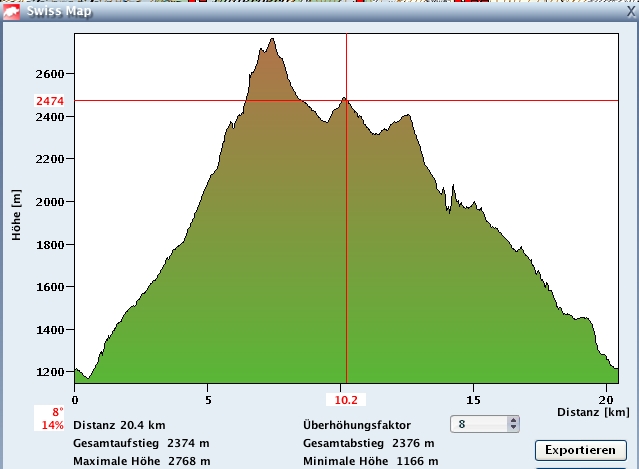Image resolution: width=639 pixels, height=469 pixels.
Task: Click the red crosshair intersection on the profile
Action: [x=346, y=100]
